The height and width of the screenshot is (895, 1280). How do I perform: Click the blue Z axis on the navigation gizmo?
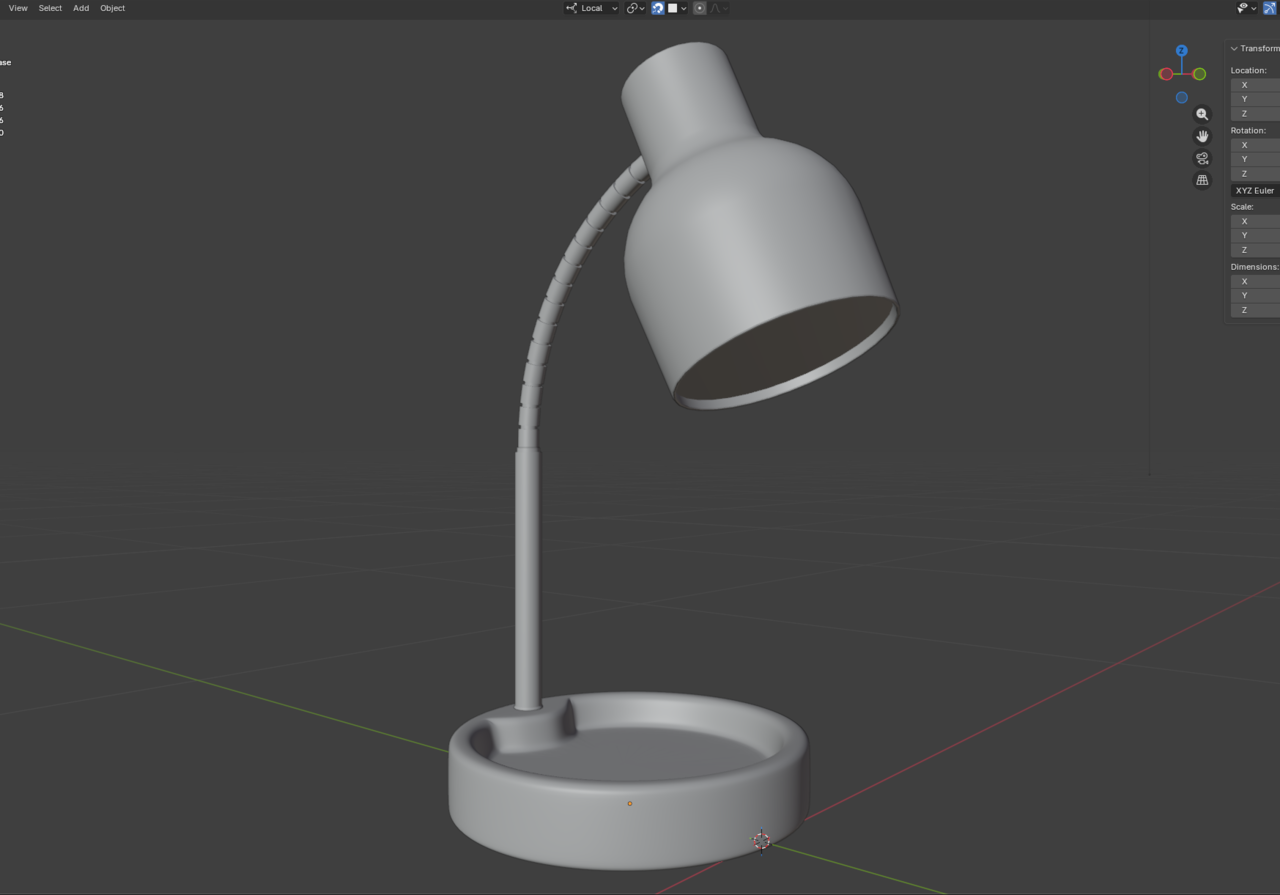(x=1182, y=50)
